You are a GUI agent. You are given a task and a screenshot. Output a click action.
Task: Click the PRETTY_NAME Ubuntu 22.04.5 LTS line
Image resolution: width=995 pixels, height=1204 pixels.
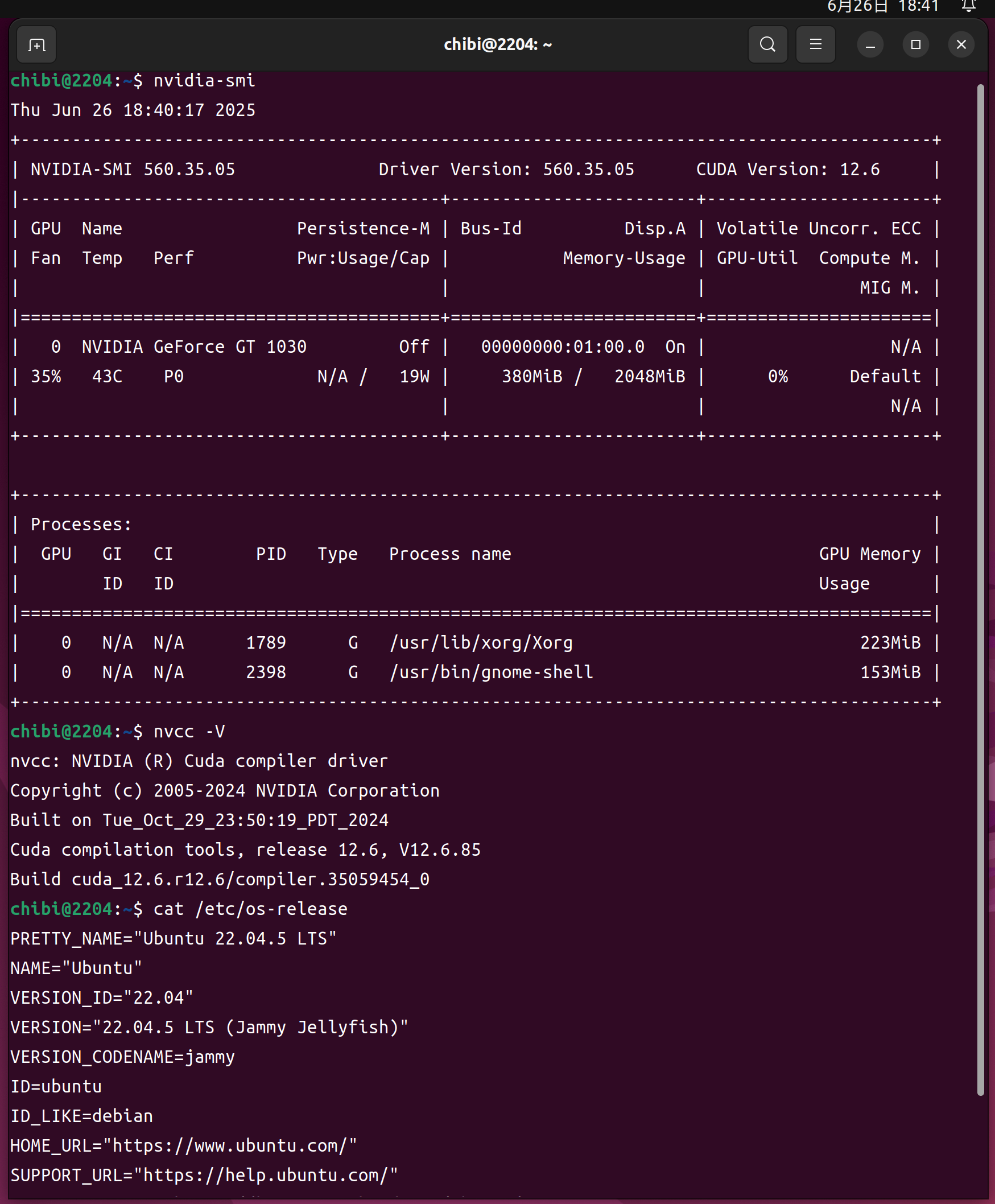point(174,938)
